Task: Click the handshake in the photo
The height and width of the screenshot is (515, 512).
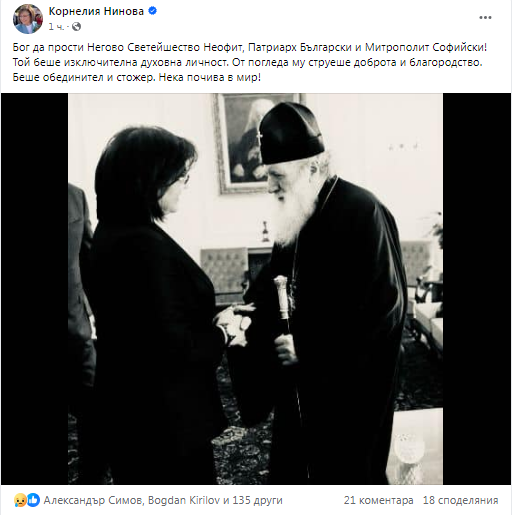Action: pos(235,325)
